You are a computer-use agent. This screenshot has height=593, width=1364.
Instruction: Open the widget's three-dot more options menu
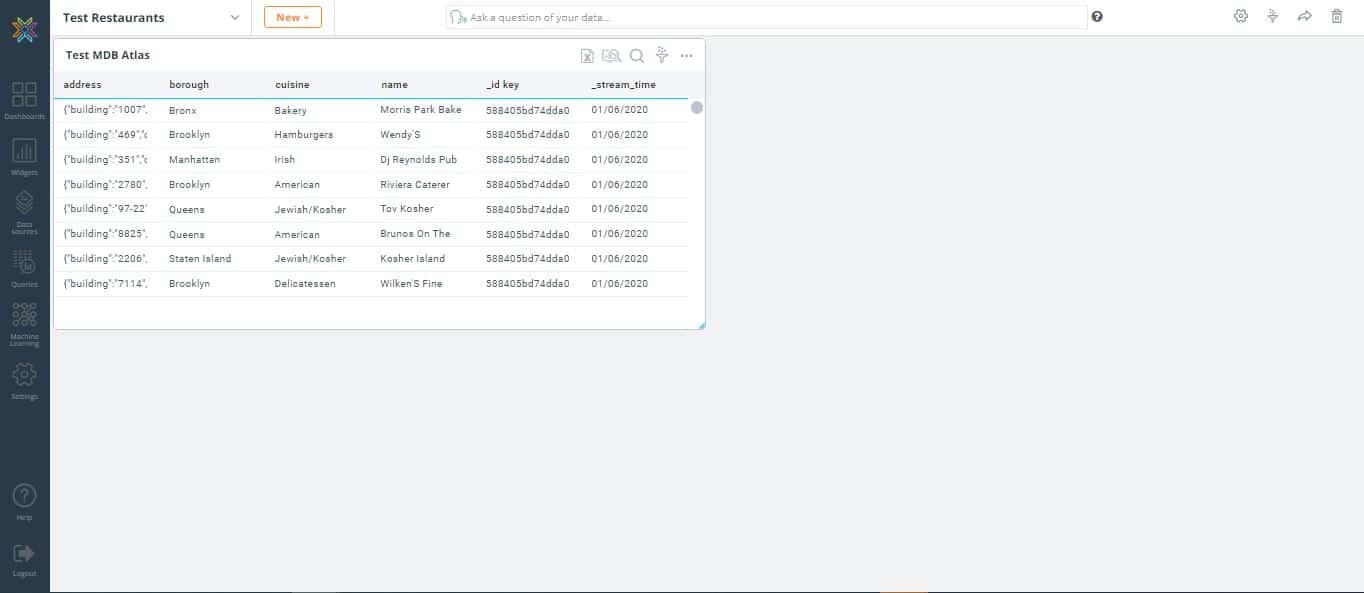coord(686,56)
